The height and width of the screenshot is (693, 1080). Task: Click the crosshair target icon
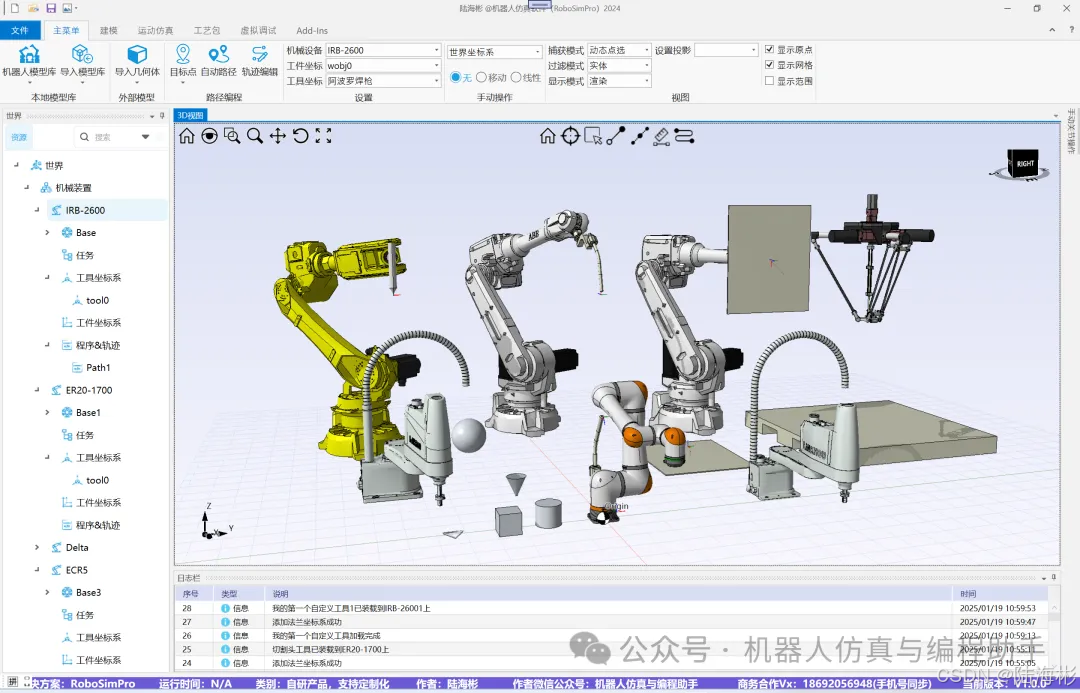(570, 136)
